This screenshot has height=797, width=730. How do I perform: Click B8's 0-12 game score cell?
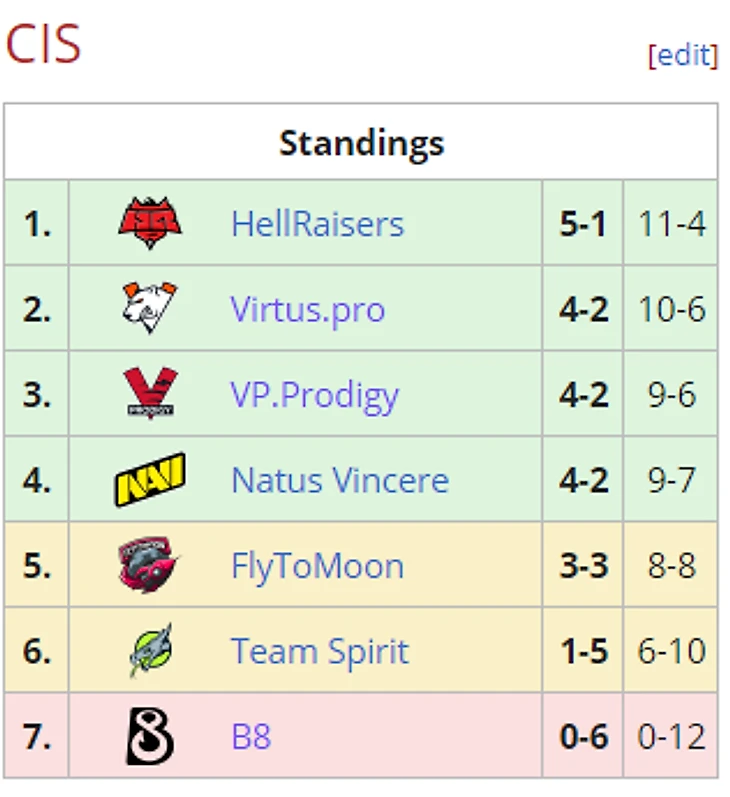click(671, 736)
